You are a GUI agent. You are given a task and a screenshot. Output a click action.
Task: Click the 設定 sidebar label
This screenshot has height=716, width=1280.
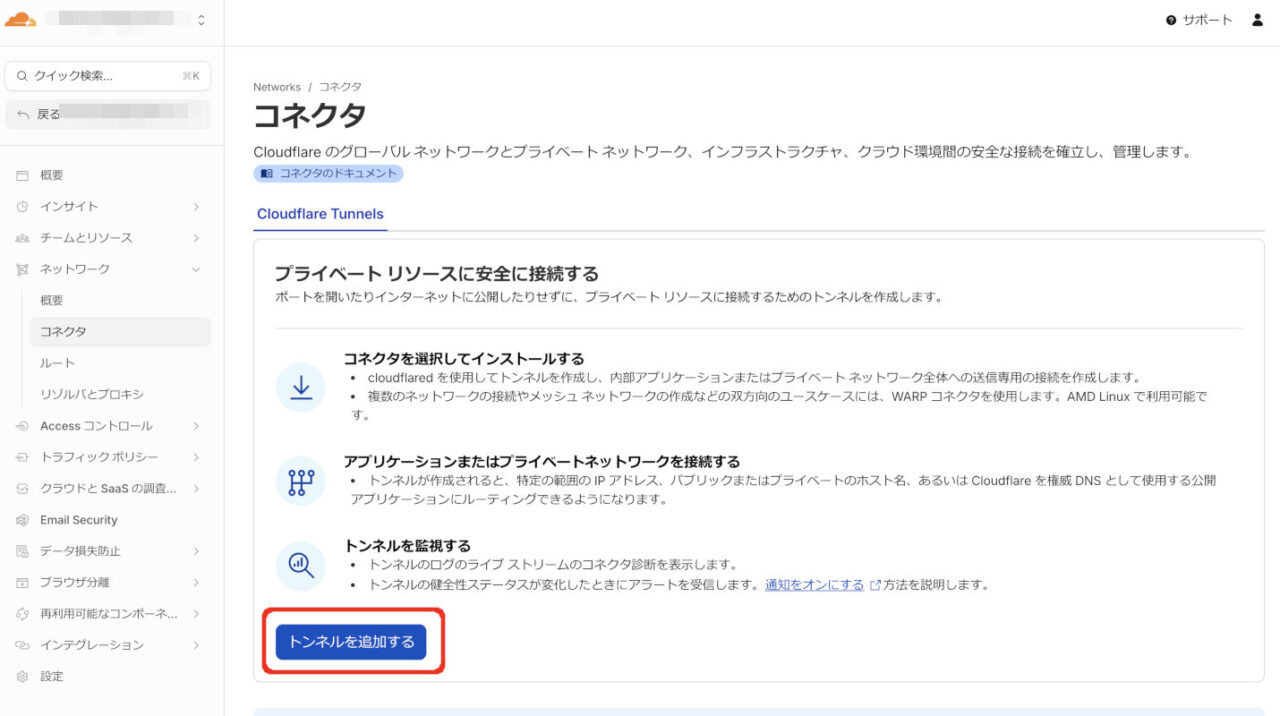click(x=52, y=677)
